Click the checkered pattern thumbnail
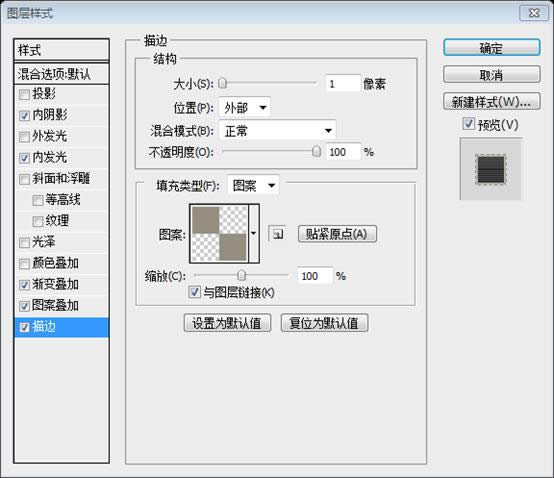 [x=219, y=234]
